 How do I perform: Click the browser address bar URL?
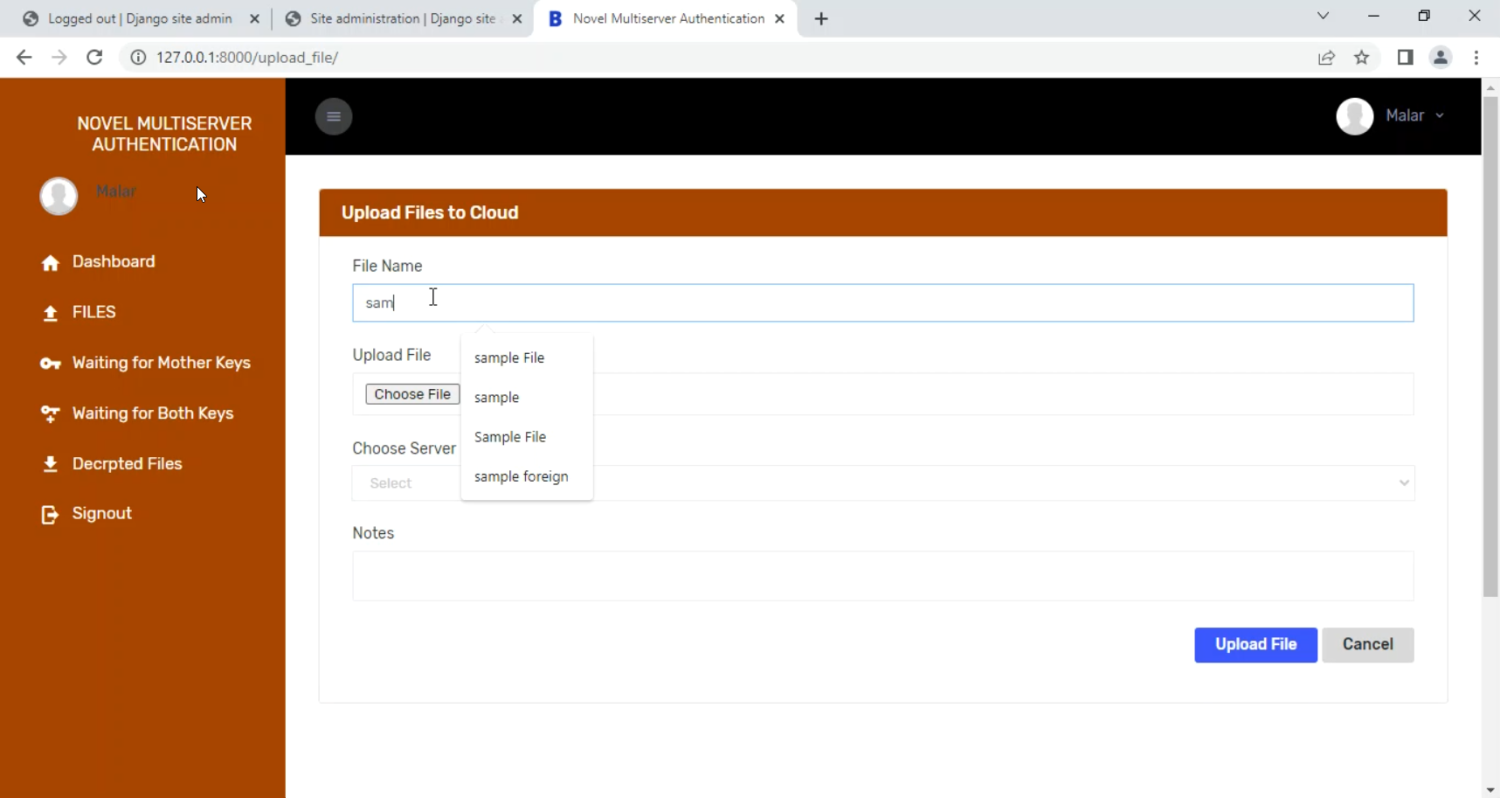247,57
